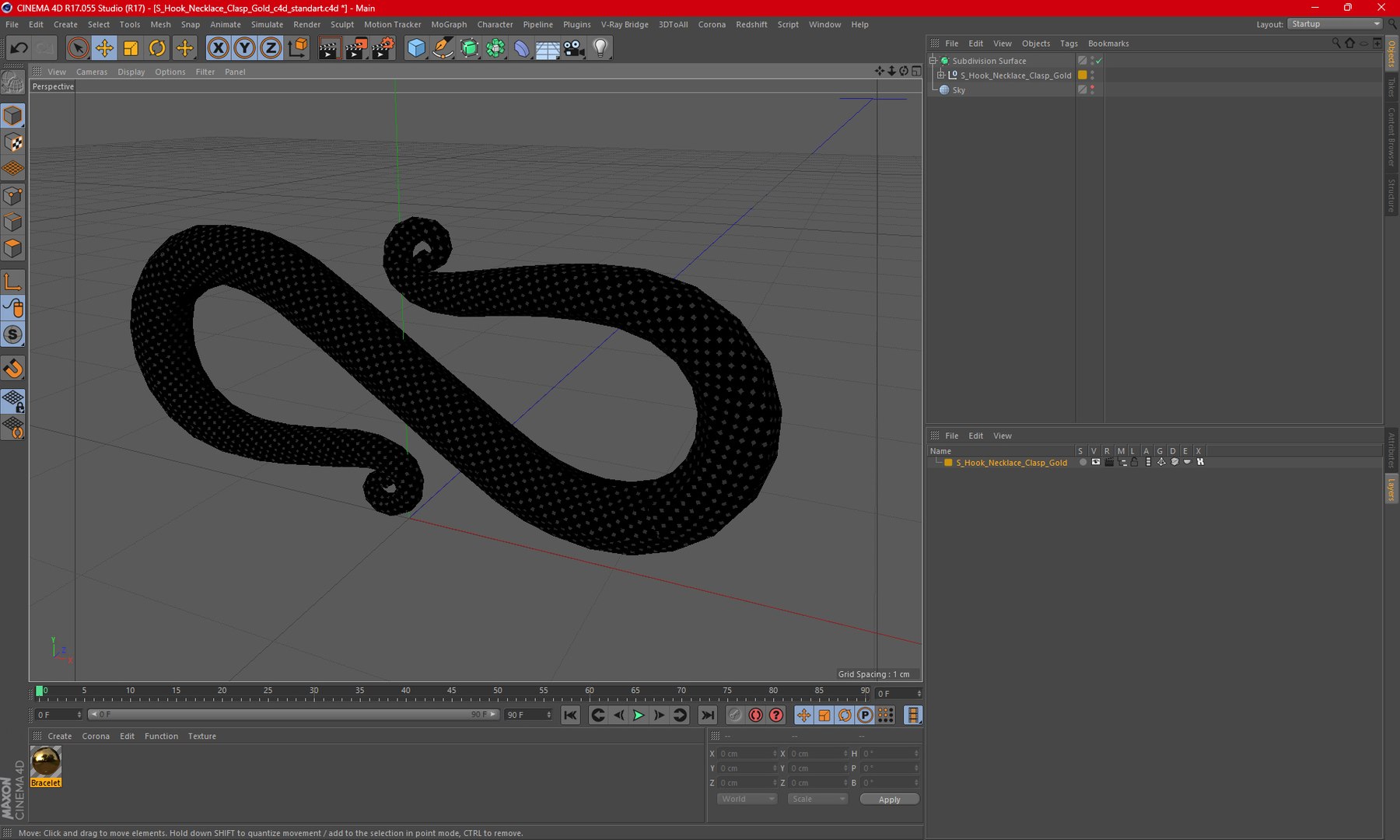Click the object manager search icon

click(1335, 44)
